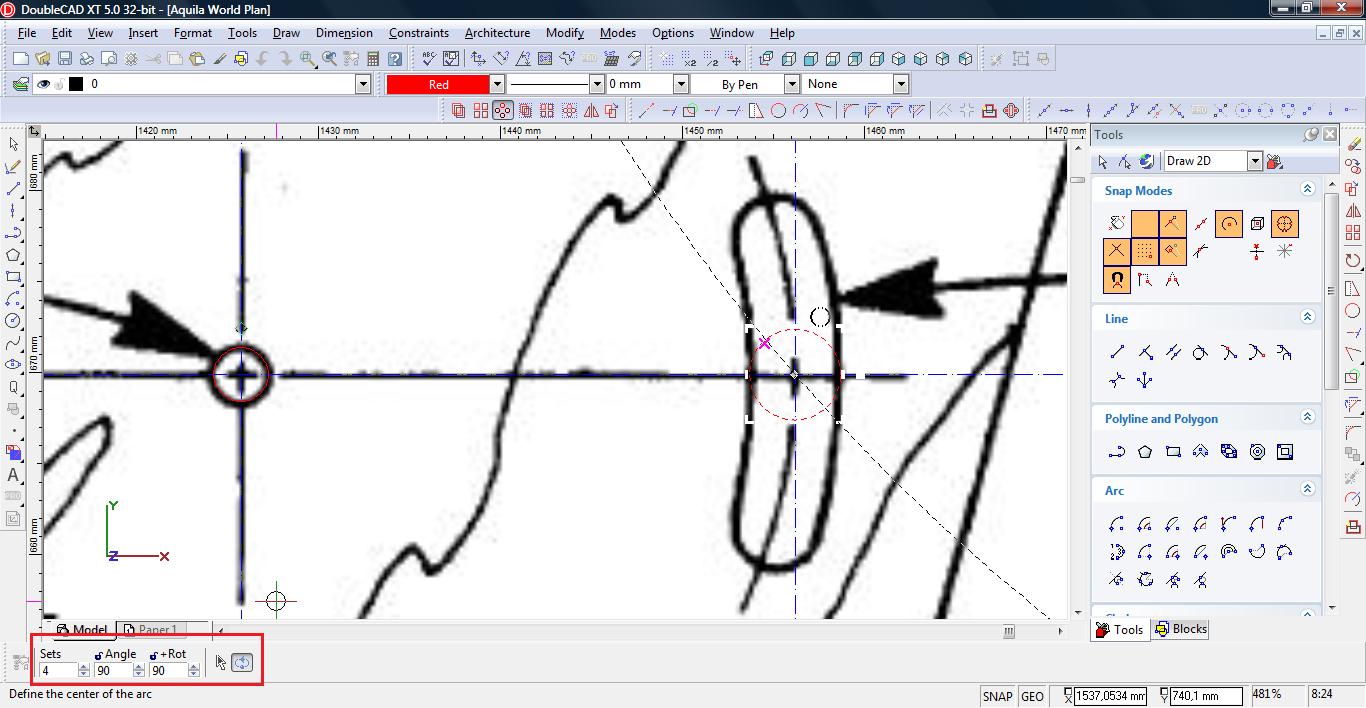The image size is (1366, 708).
Task: Open the Draw 2D palette dropdown
Action: 1254,161
